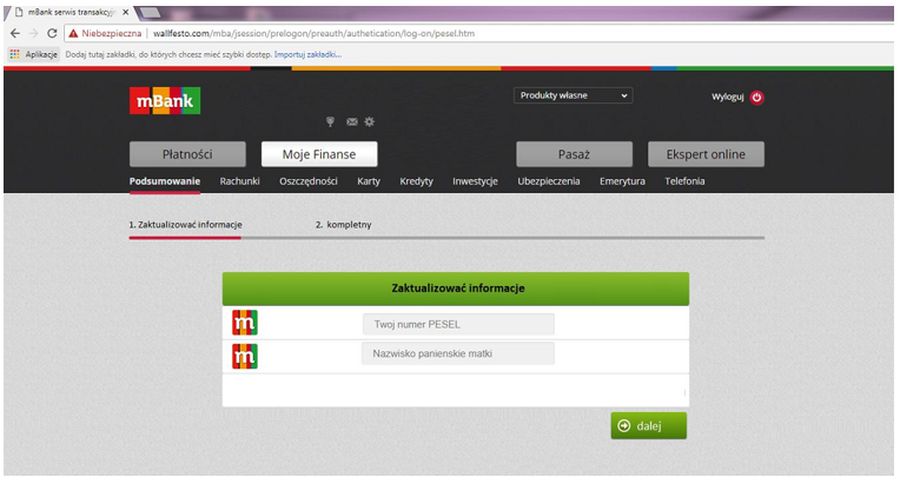Reload the page with refresh icon

click(52, 33)
